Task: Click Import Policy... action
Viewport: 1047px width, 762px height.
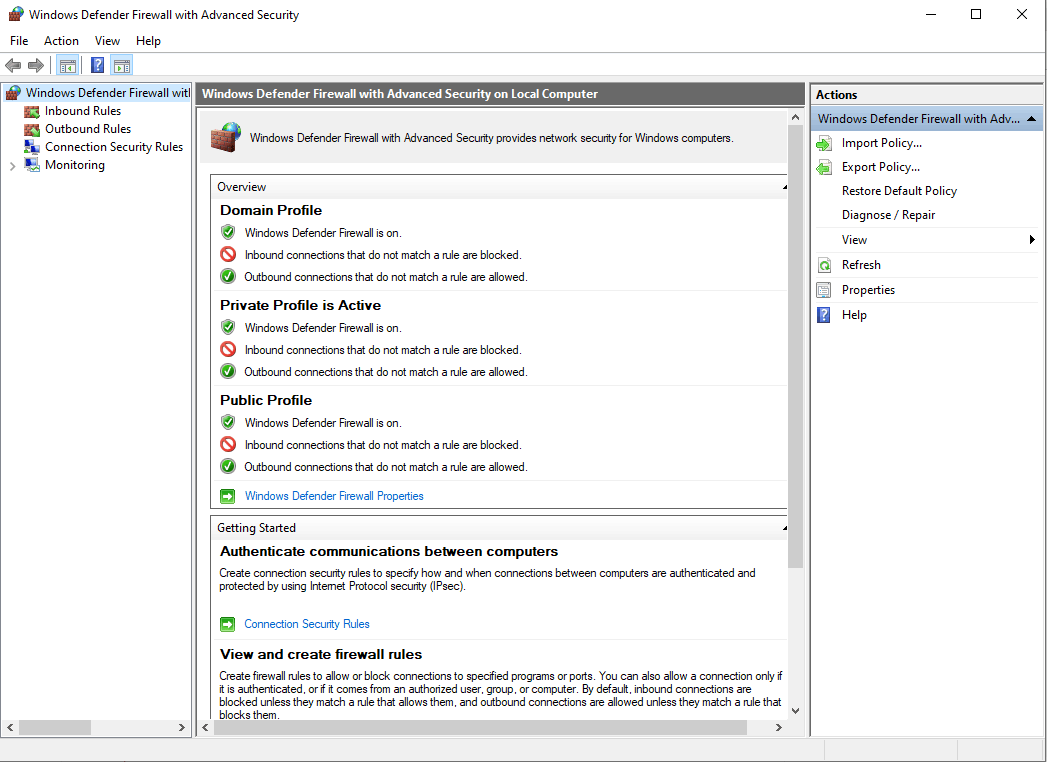Action: [881, 143]
